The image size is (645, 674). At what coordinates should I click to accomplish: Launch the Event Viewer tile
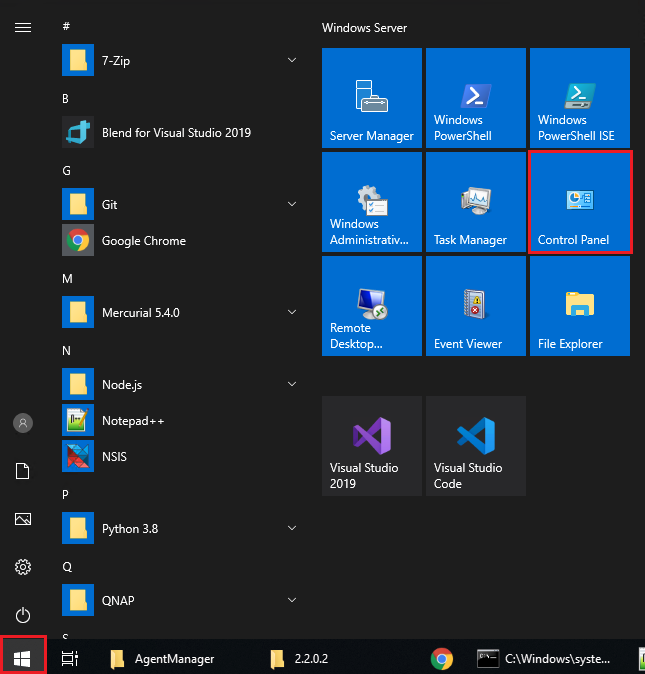pyautogui.click(x=476, y=306)
